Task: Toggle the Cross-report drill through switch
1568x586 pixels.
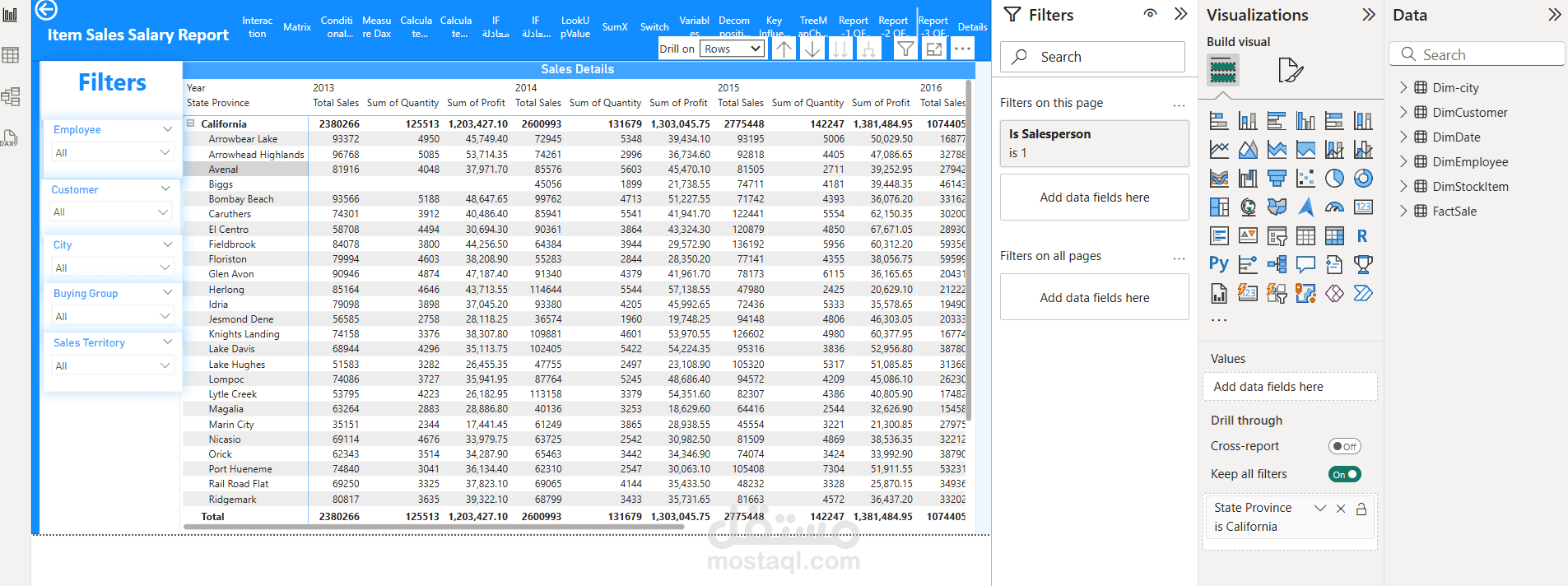Action: click(1344, 446)
